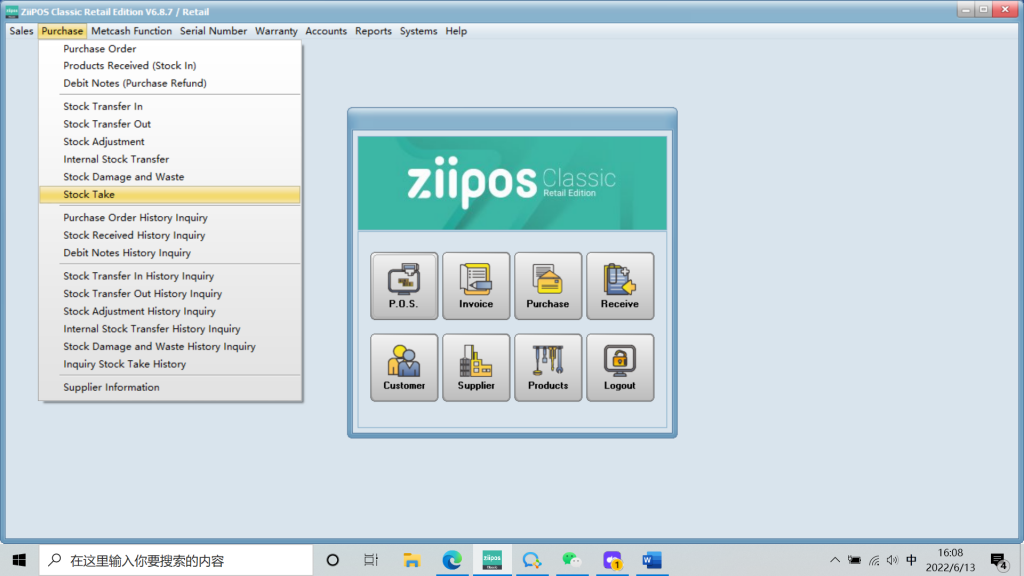Click the Supplier icon button

[476, 367]
